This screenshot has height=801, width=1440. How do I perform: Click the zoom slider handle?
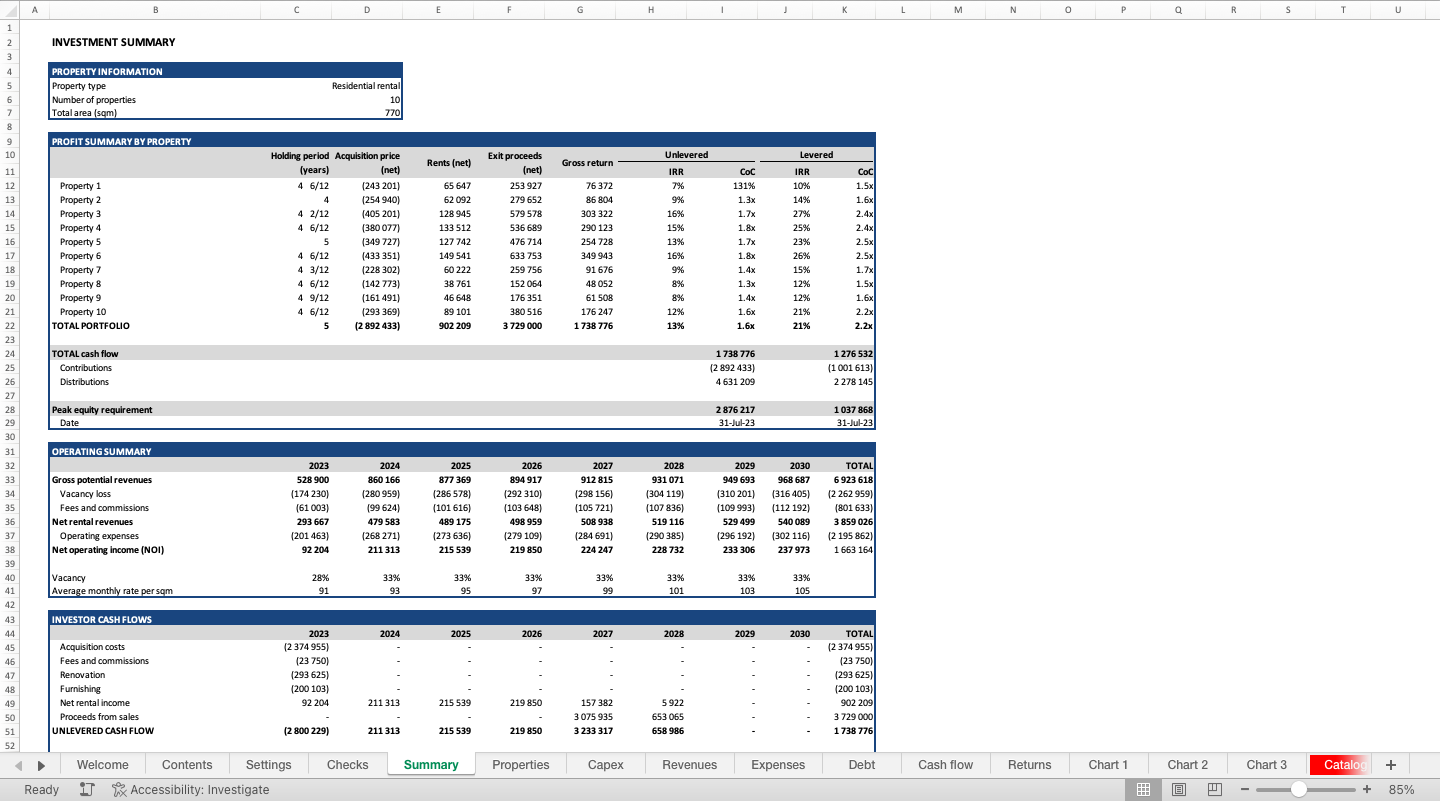click(x=1298, y=789)
